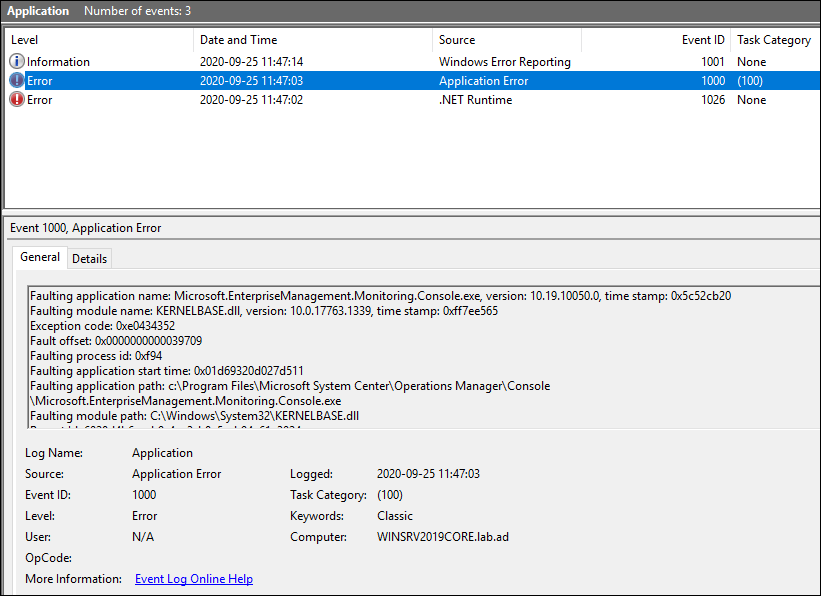This screenshot has width=821, height=596.
Task: Click the Number of events: 3 label
Action: click(x=137, y=11)
